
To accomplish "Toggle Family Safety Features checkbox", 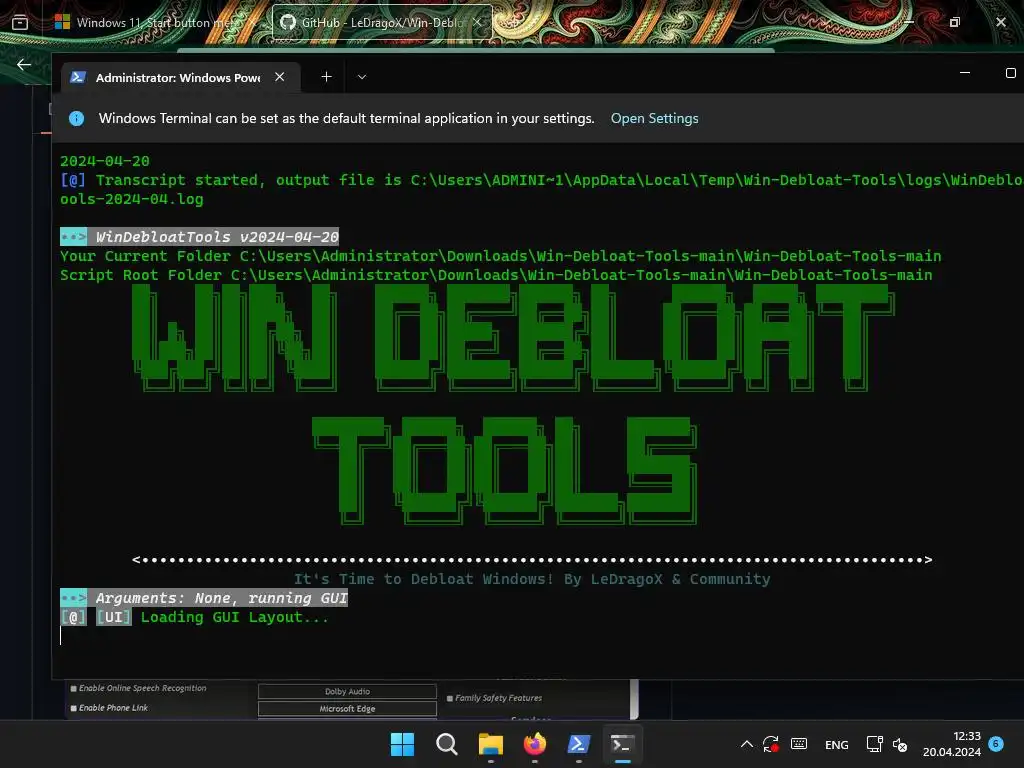I will click(x=450, y=698).
